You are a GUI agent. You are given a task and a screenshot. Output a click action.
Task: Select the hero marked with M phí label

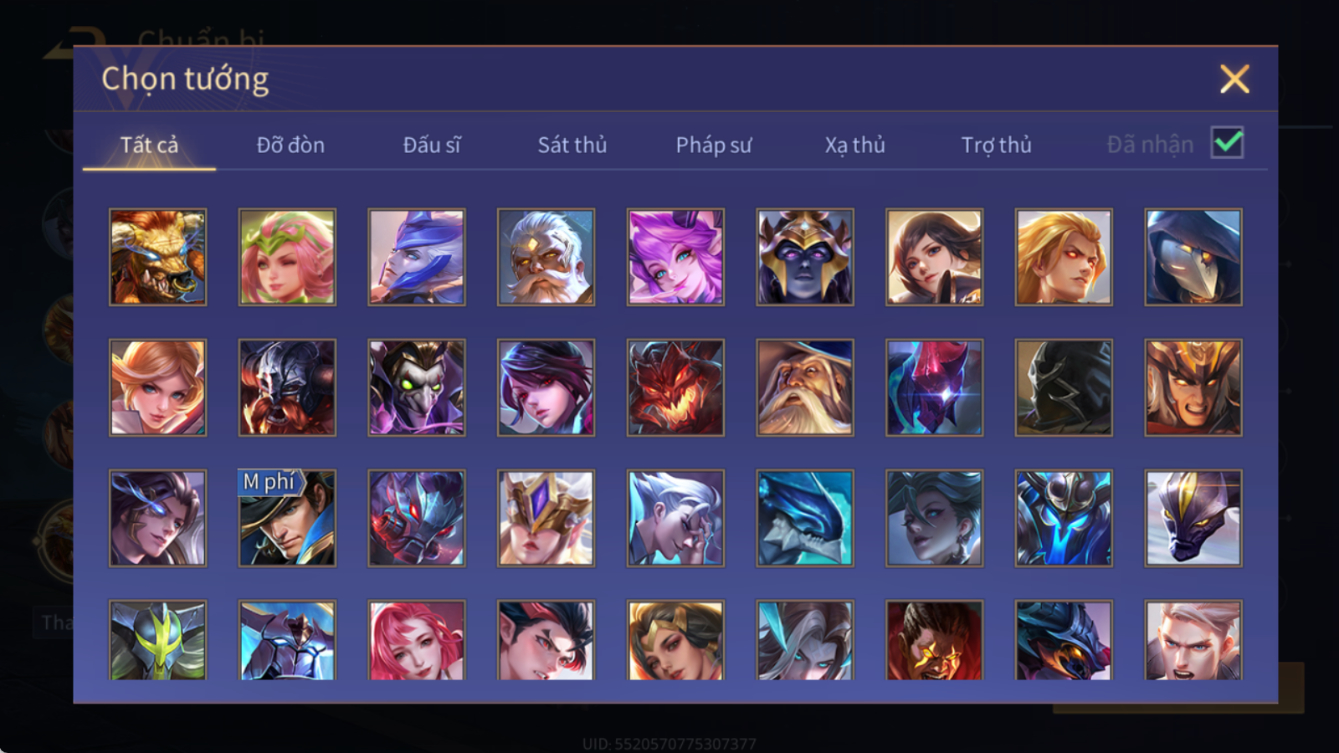287,518
